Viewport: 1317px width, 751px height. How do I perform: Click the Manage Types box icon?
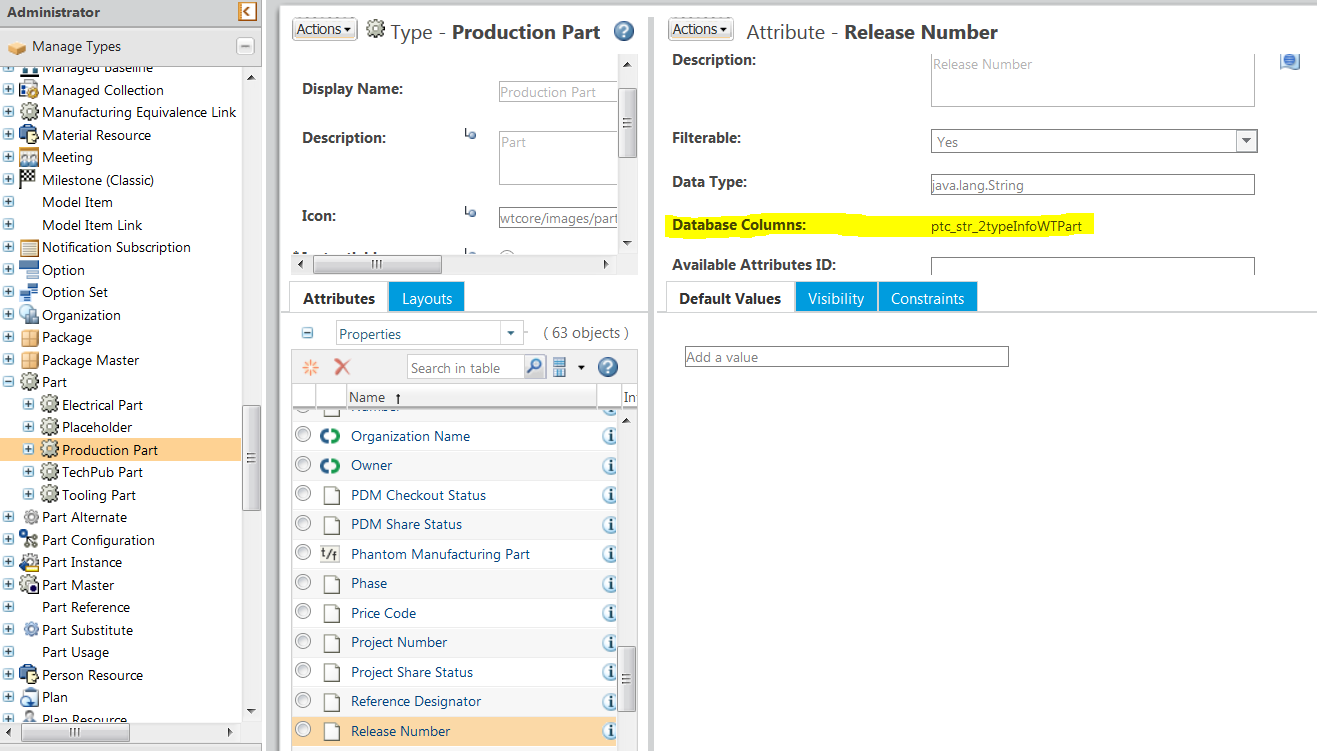16,47
